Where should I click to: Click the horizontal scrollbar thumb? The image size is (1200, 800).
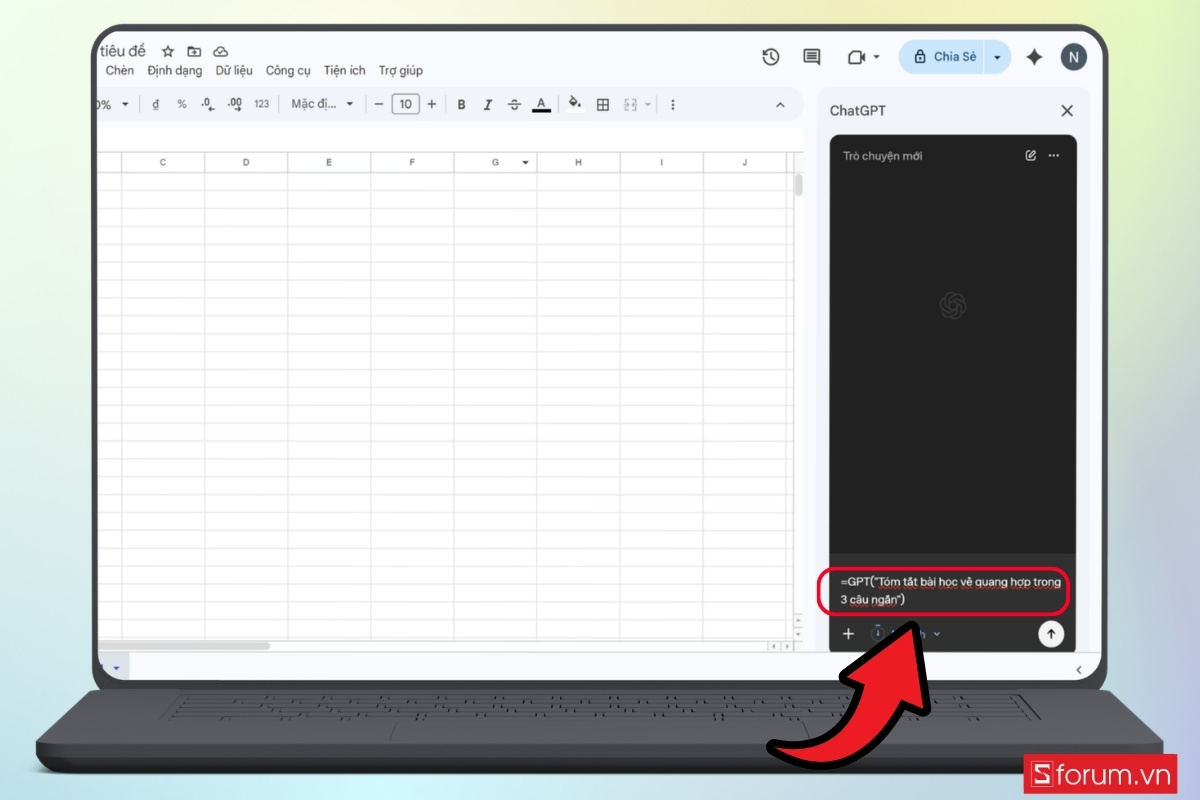[183, 646]
